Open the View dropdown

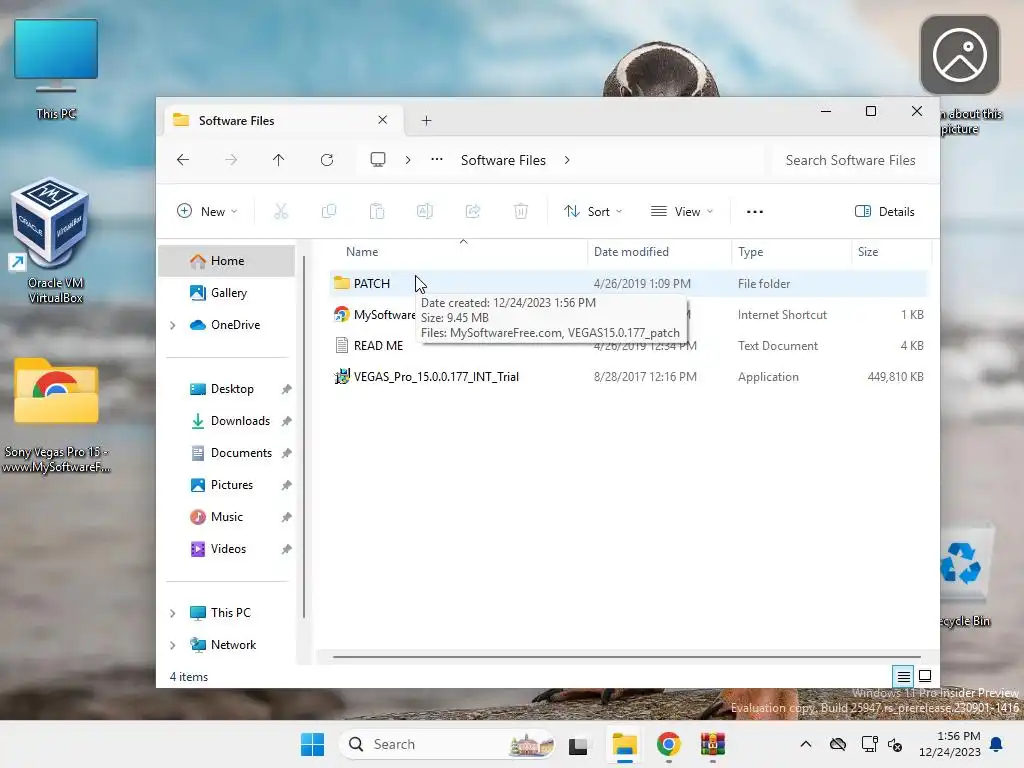coord(682,212)
